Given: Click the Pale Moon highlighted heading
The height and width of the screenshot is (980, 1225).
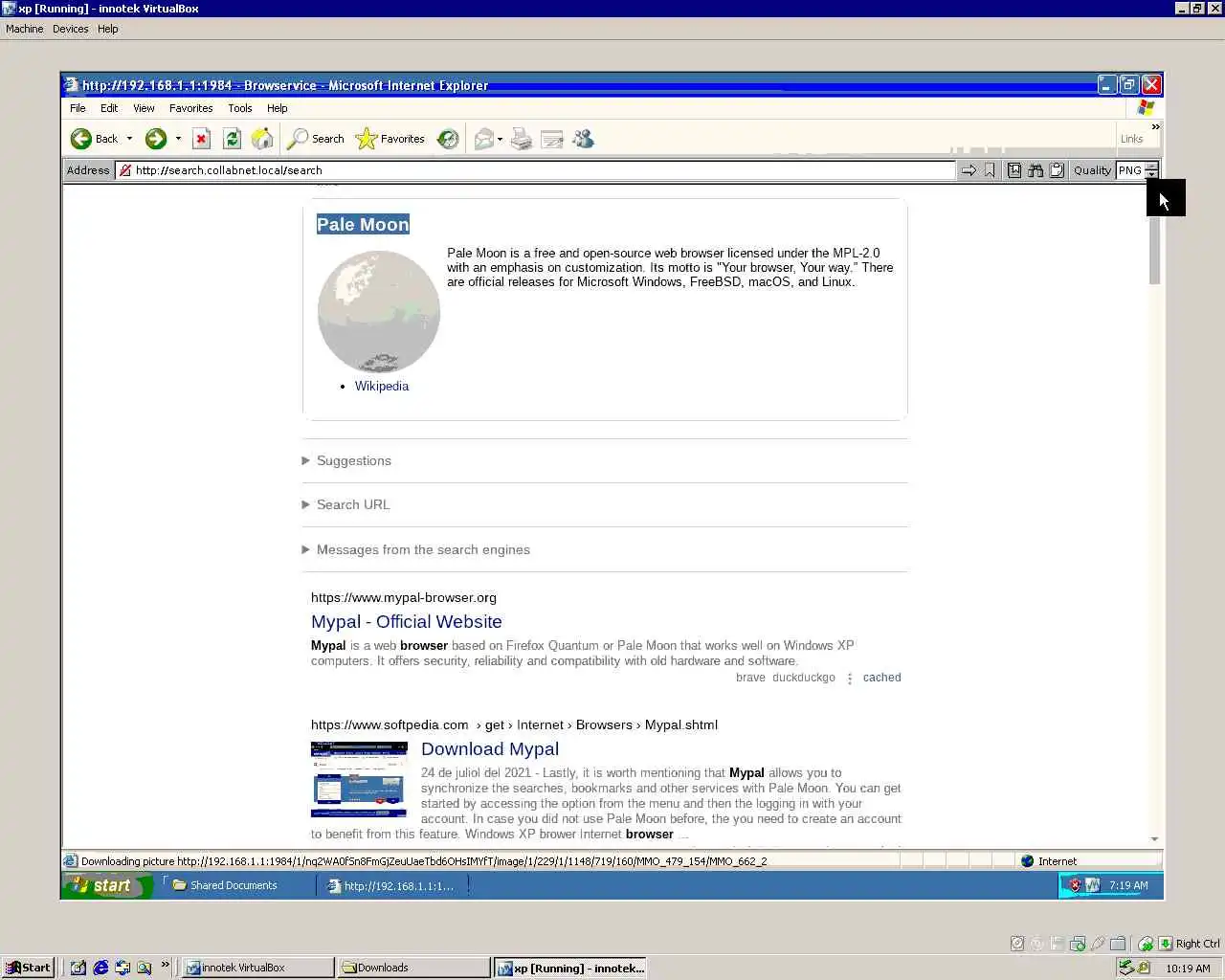Looking at the screenshot, I should point(363,224).
